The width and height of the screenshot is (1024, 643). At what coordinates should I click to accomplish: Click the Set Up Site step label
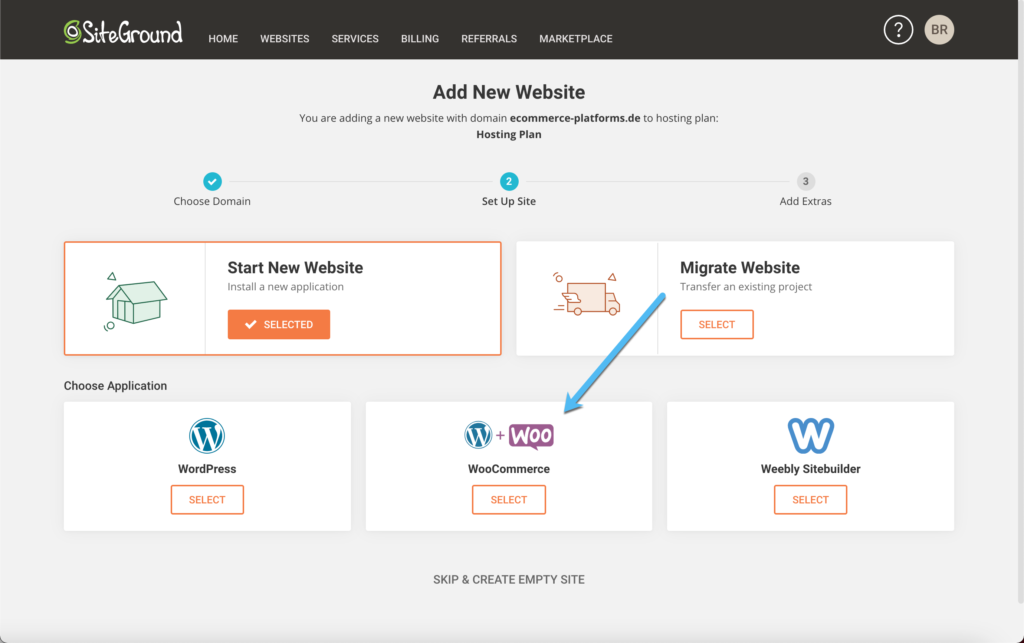(509, 201)
